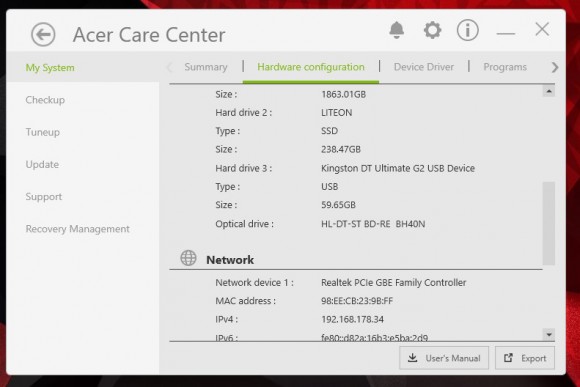Screen dimensions: 580x387
Task: Click scrollbar up arrow
Action: [x=549, y=91]
